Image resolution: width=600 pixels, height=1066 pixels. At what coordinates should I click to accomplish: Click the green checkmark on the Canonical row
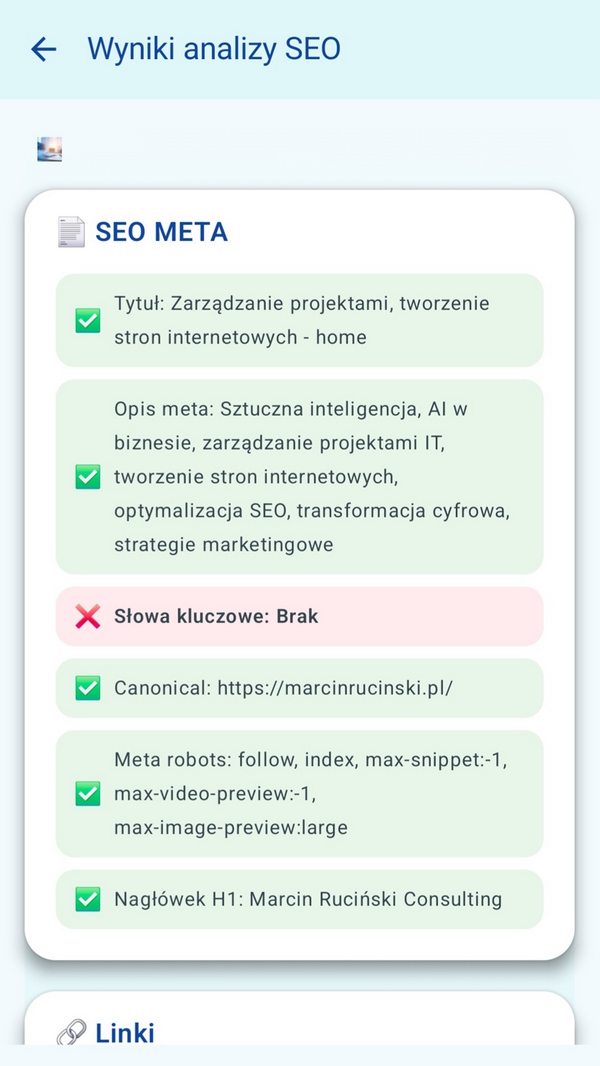click(87, 688)
